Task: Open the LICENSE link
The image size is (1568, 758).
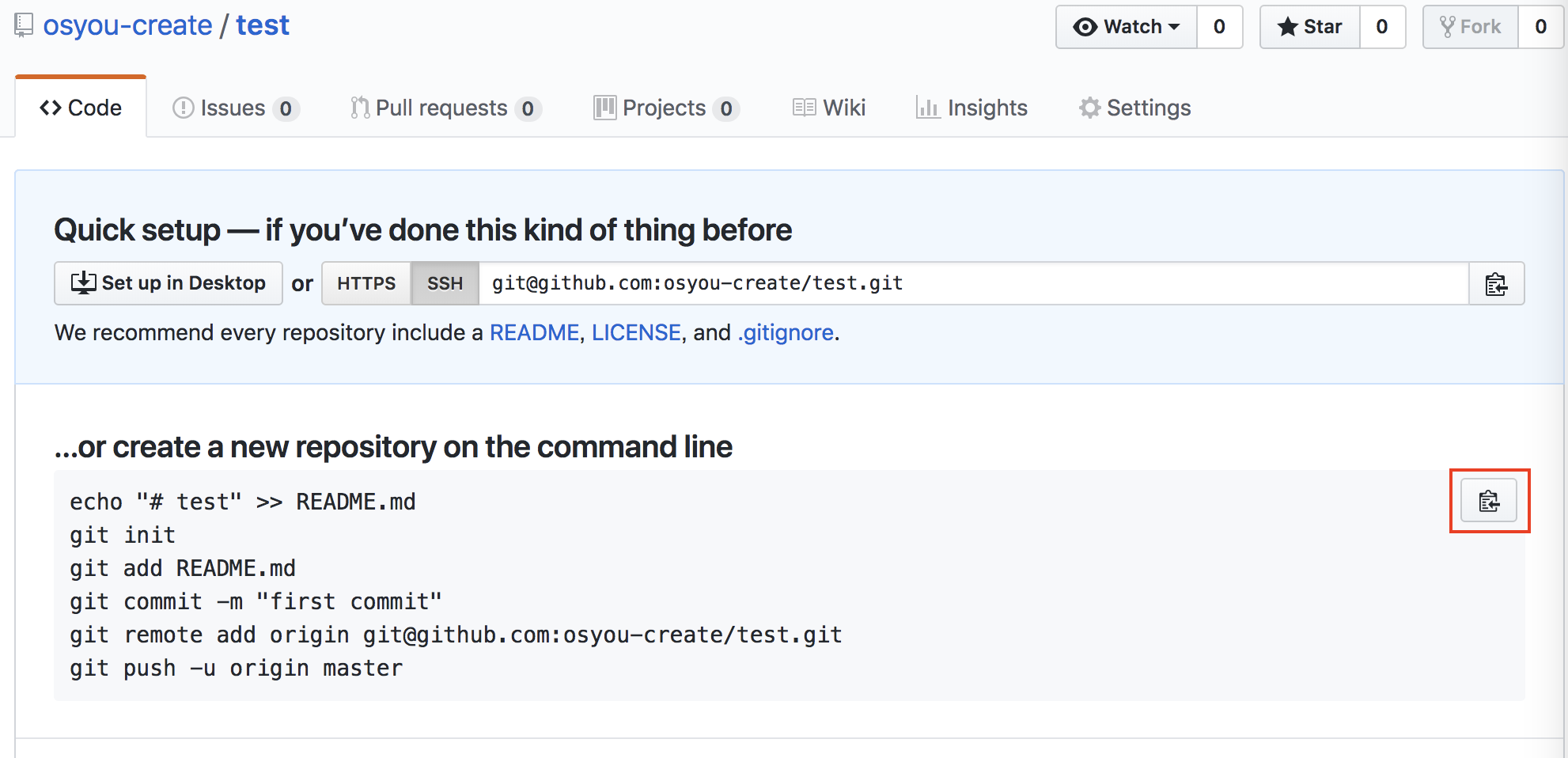Action: (x=636, y=332)
